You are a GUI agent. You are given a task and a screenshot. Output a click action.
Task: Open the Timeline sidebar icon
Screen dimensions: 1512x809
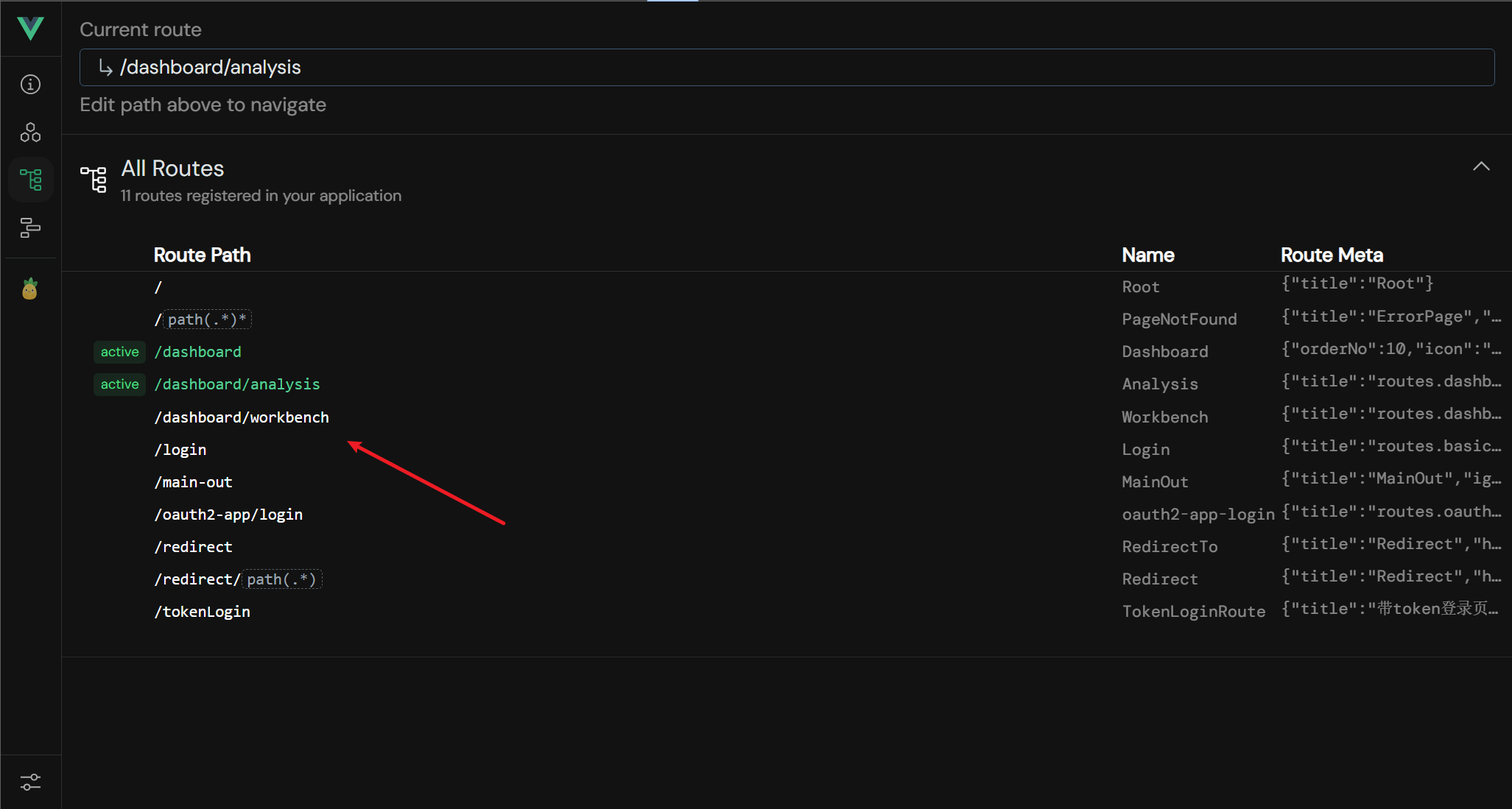point(30,227)
